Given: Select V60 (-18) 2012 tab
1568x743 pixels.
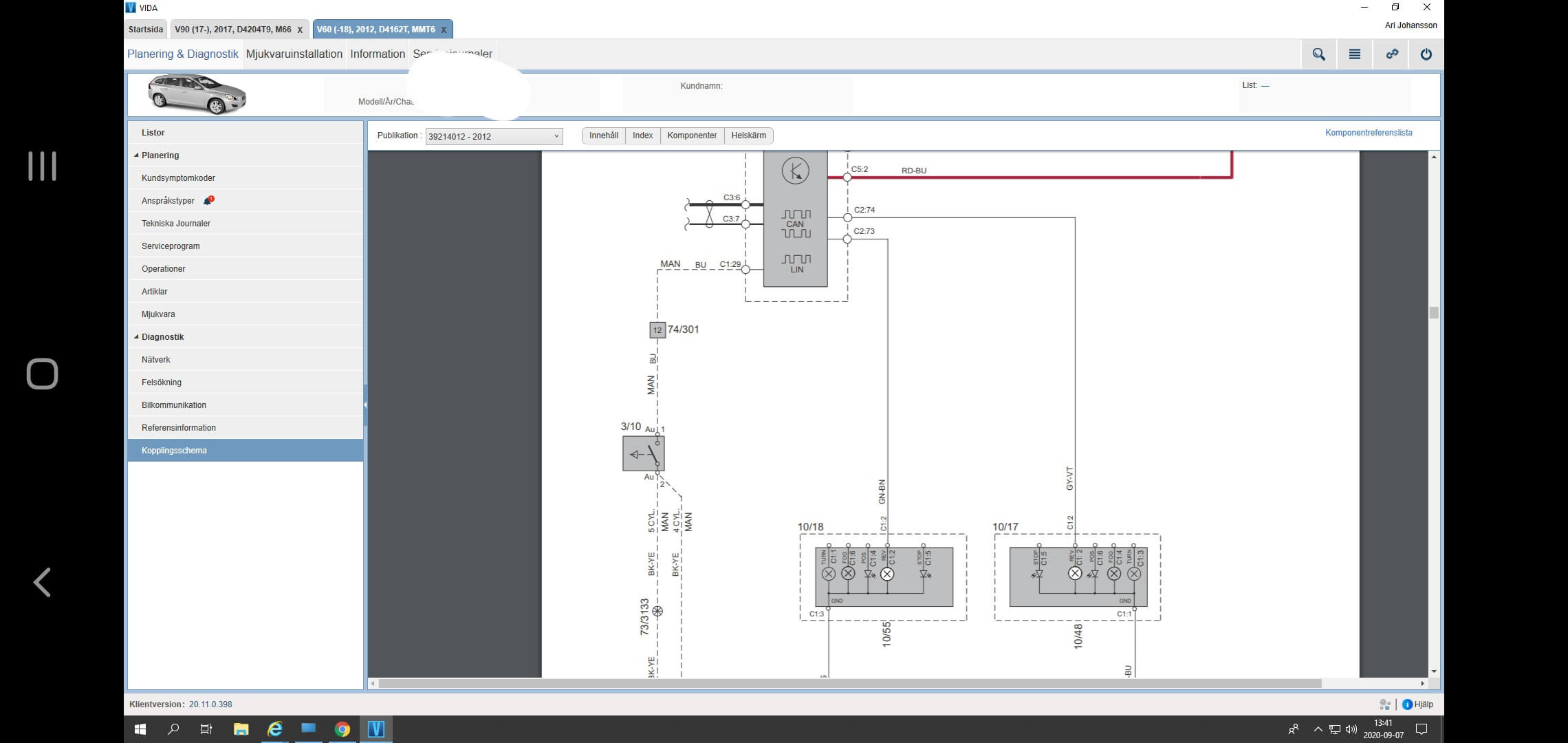Looking at the screenshot, I should click(x=375, y=30).
